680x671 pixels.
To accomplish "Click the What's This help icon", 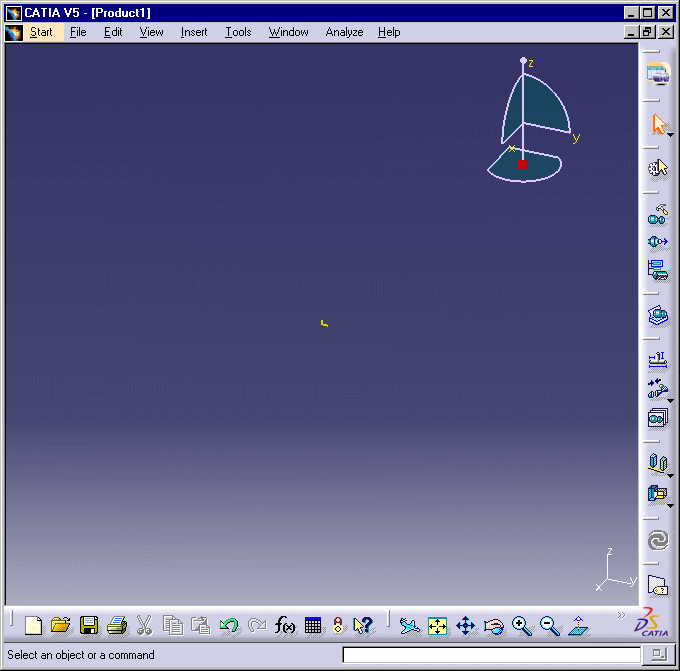I will [x=363, y=626].
